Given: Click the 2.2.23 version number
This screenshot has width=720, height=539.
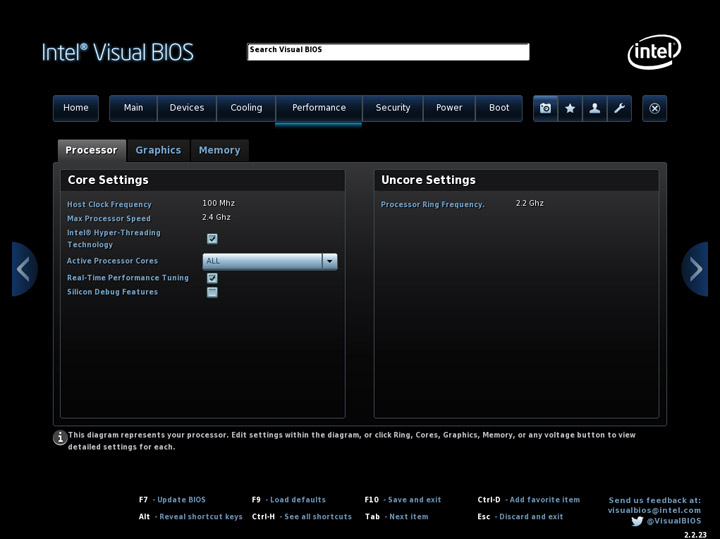Looking at the screenshot, I should [695, 535].
